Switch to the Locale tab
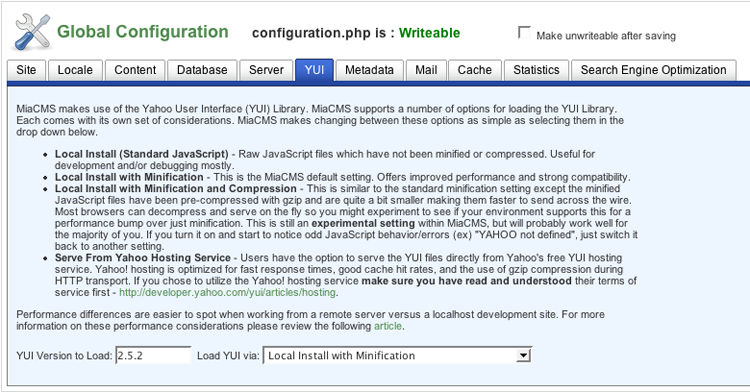This screenshot has width=750, height=392. (x=75, y=70)
